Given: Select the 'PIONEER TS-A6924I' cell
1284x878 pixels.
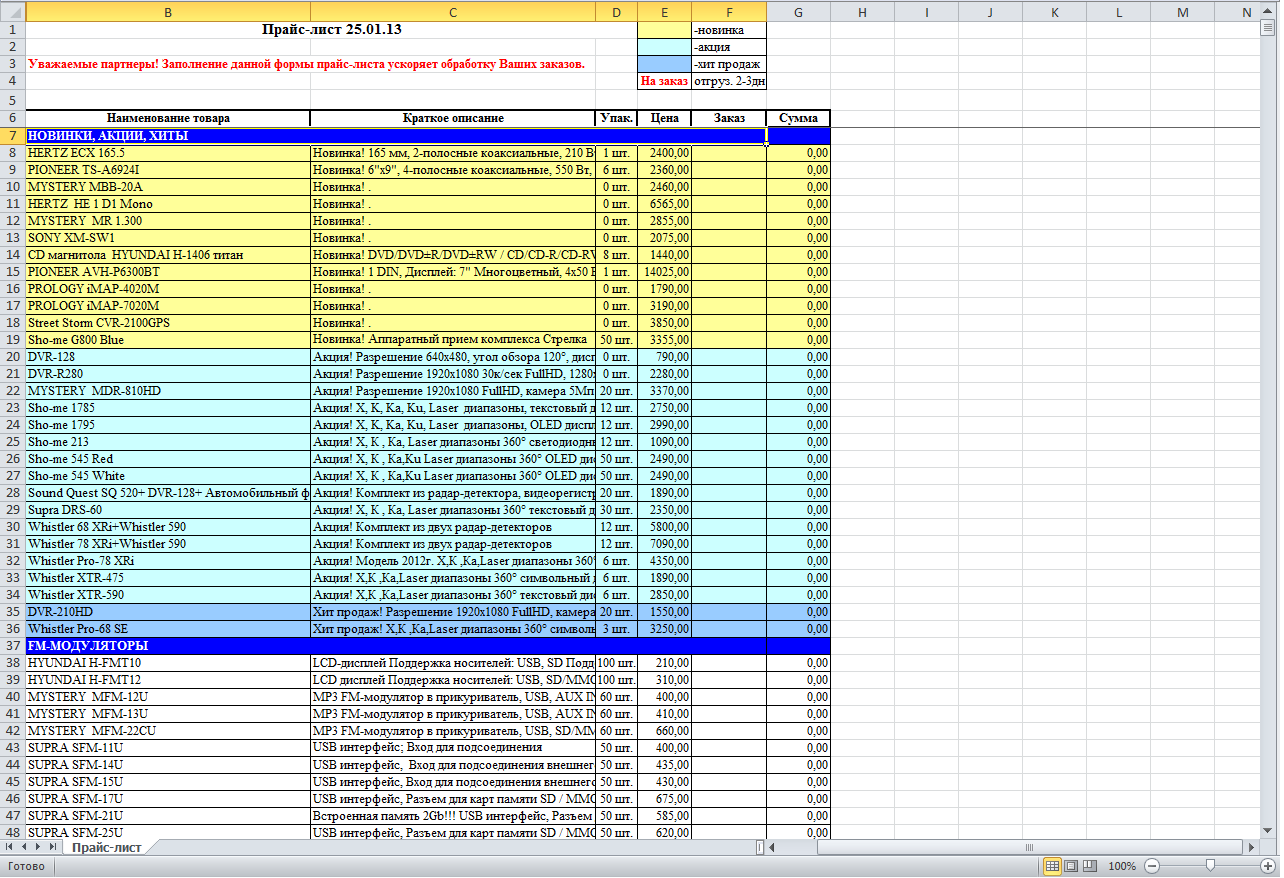Looking at the screenshot, I should click(168, 169).
